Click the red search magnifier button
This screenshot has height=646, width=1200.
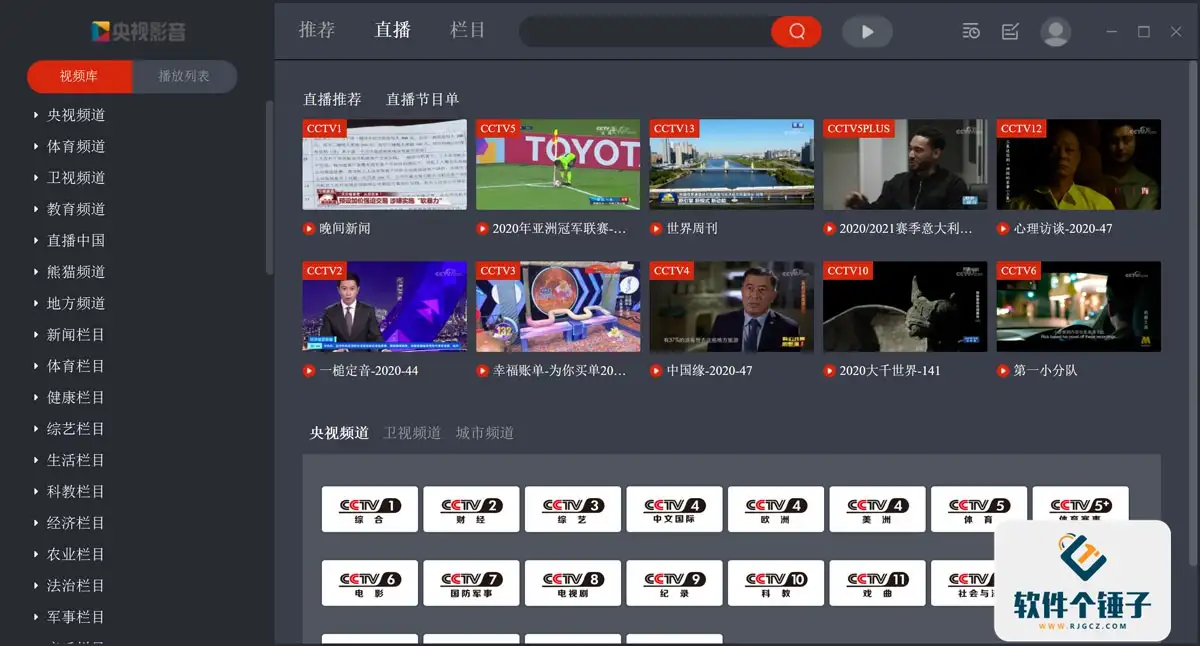796,31
